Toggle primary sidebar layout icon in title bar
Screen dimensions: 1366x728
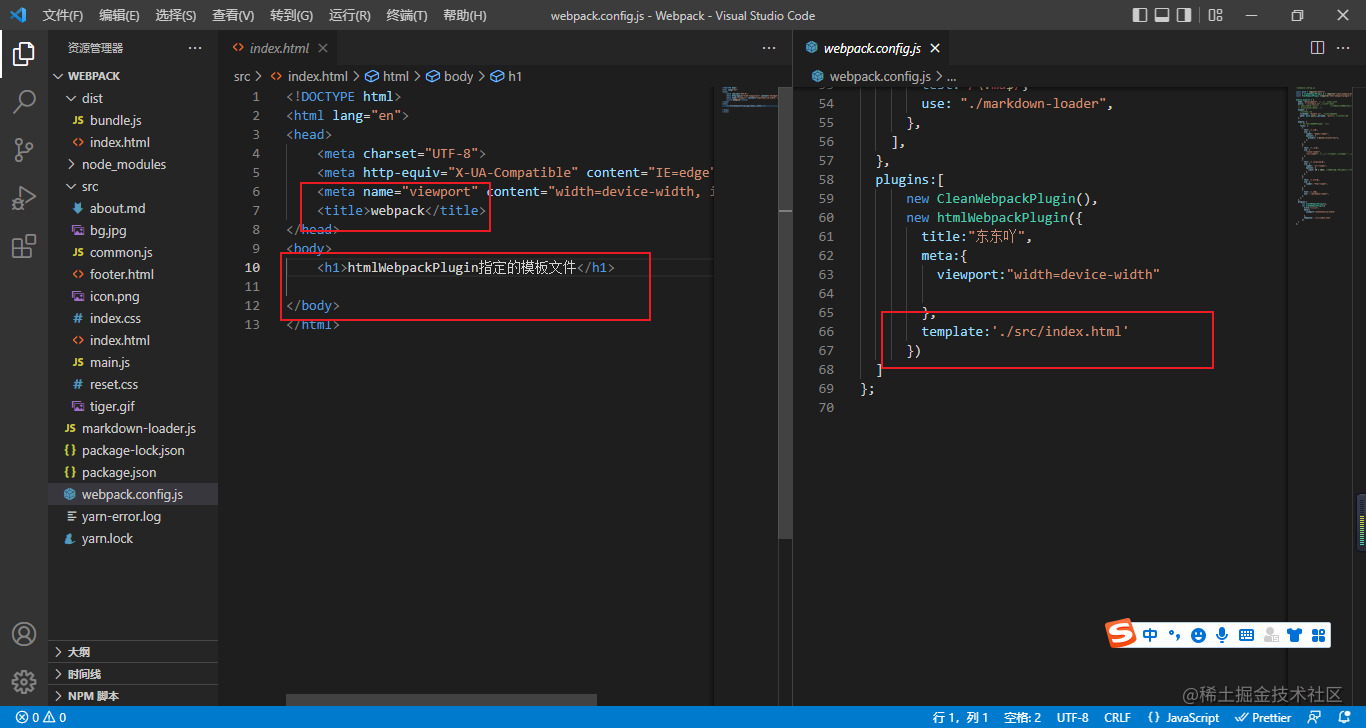tap(1140, 15)
